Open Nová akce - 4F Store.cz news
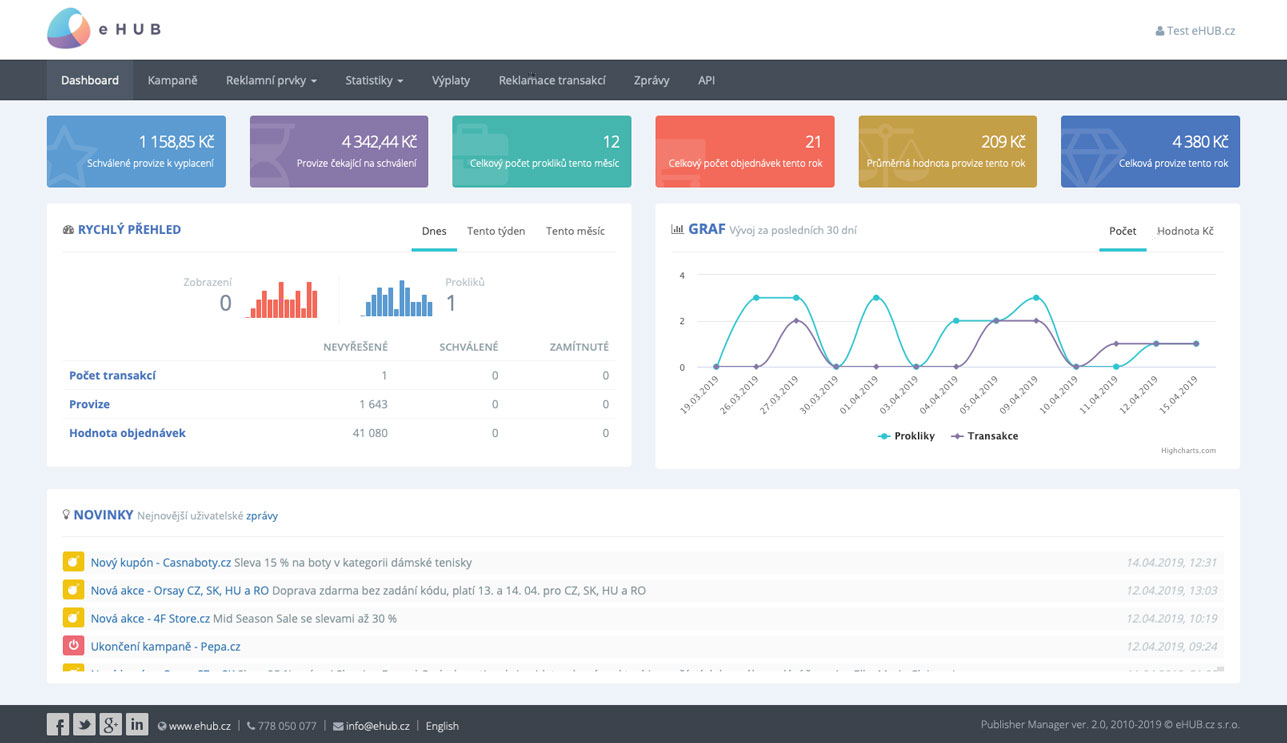The image size is (1287, 743). [150, 618]
